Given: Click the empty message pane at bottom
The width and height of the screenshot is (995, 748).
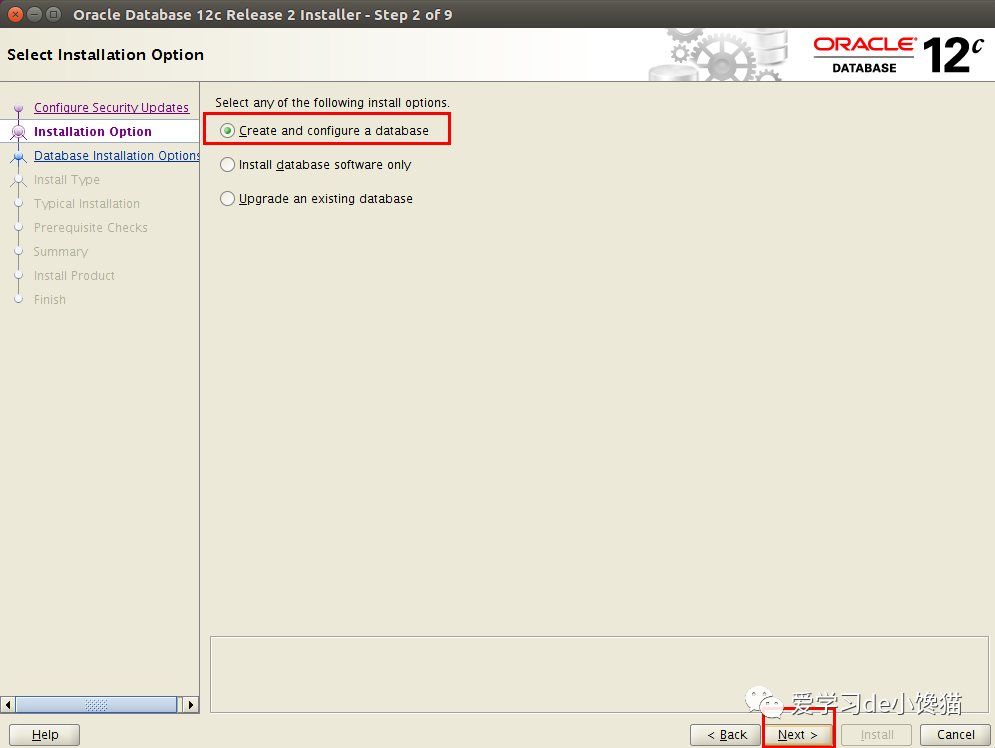Looking at the screenshot, I should pos(599,674).
